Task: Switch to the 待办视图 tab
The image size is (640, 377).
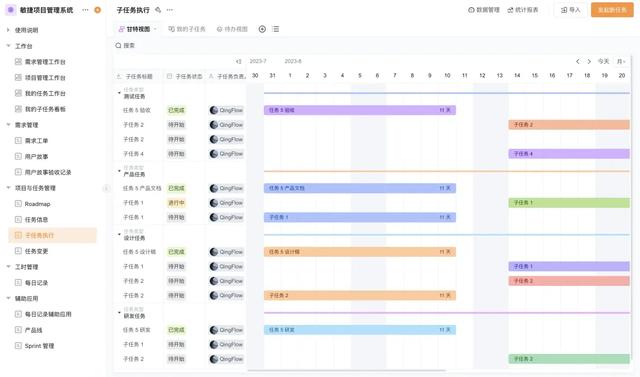Action: (232, 29)
